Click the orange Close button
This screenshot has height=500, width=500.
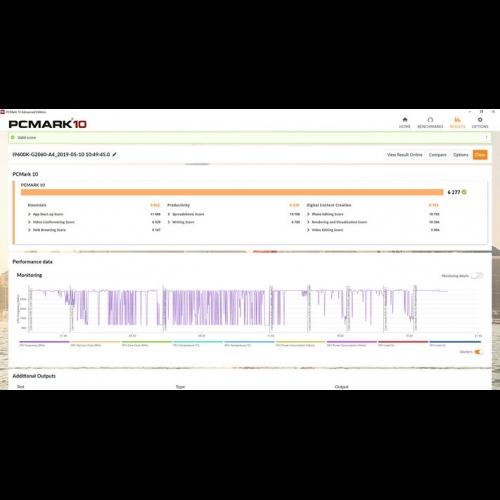tap(480, 155)
